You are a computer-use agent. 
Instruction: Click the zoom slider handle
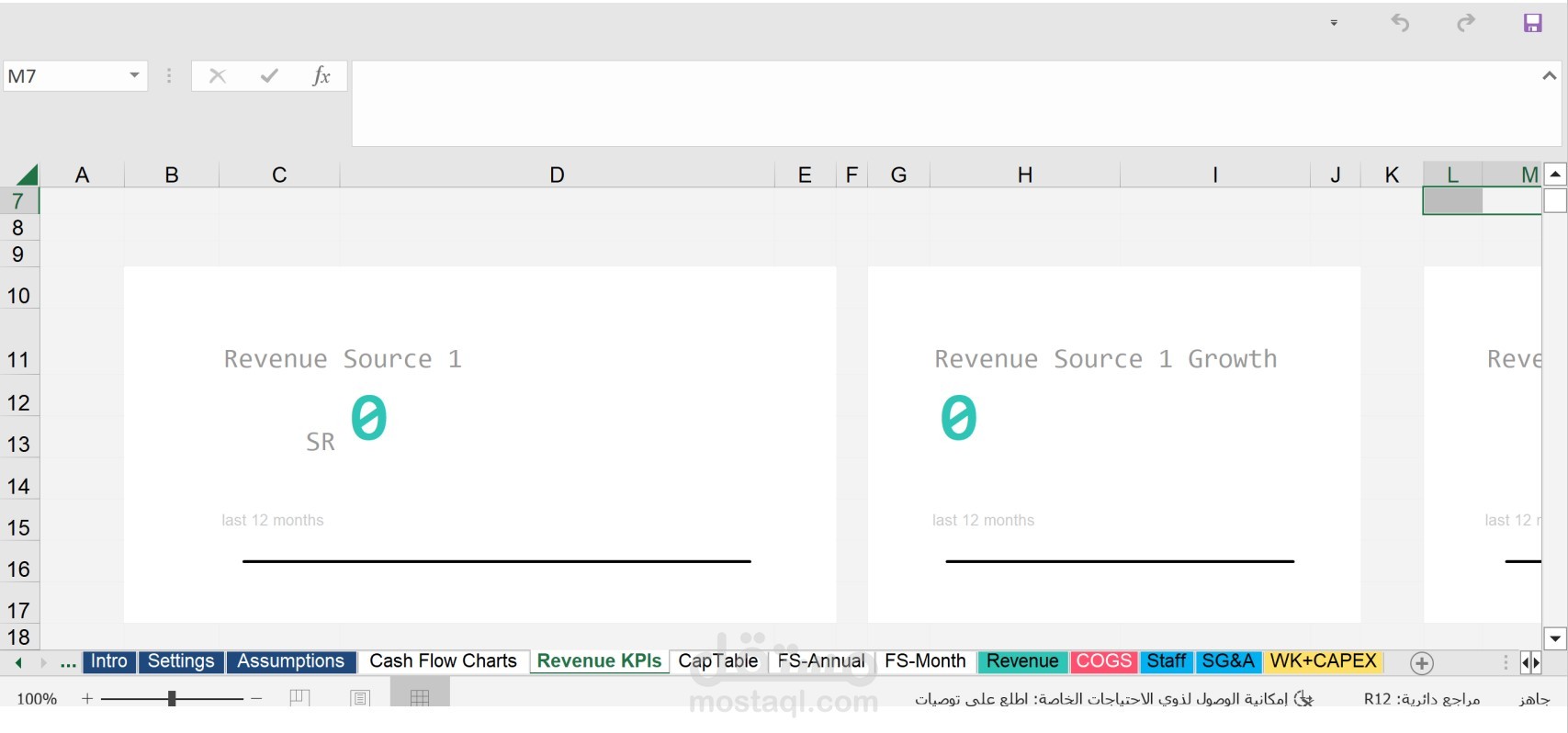172,699
